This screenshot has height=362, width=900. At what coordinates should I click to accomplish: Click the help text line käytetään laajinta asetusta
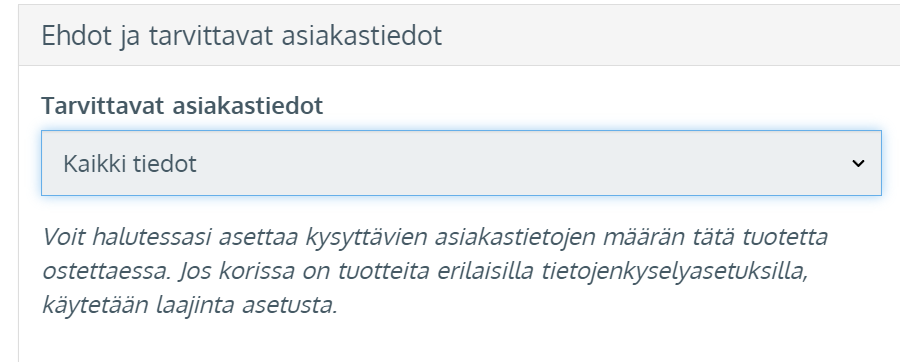(x=190, y=305)
